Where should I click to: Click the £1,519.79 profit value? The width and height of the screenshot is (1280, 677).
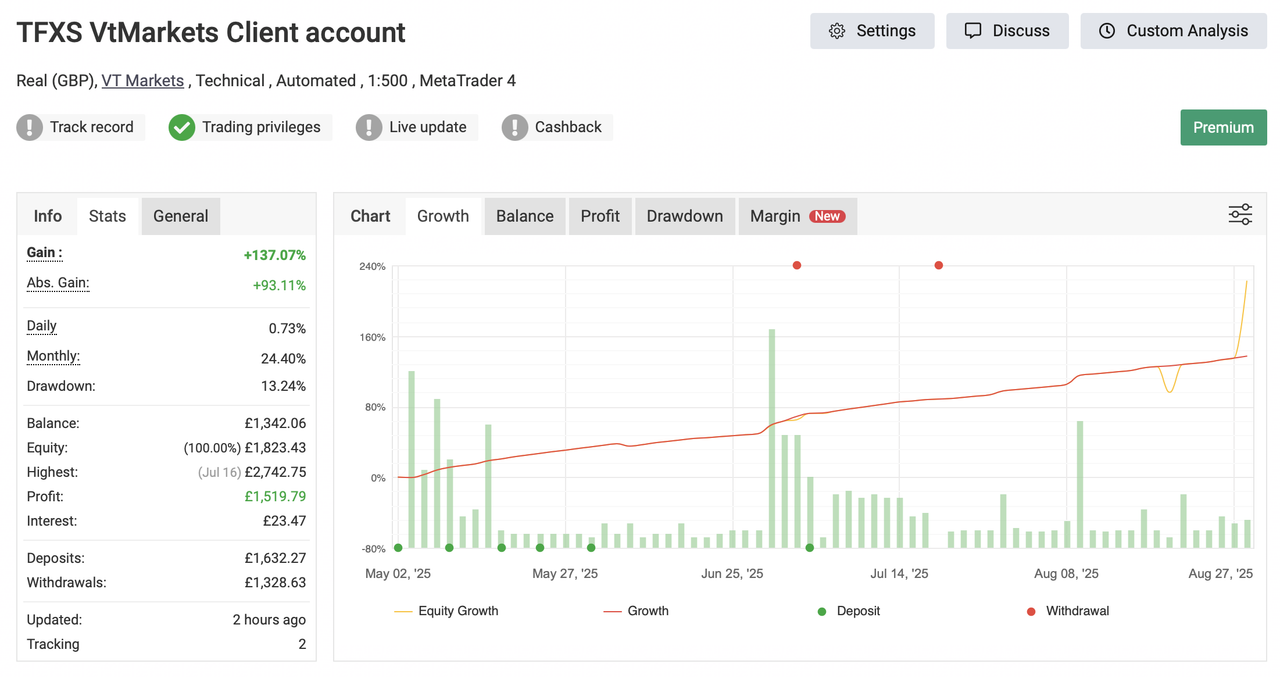point(275,496)
